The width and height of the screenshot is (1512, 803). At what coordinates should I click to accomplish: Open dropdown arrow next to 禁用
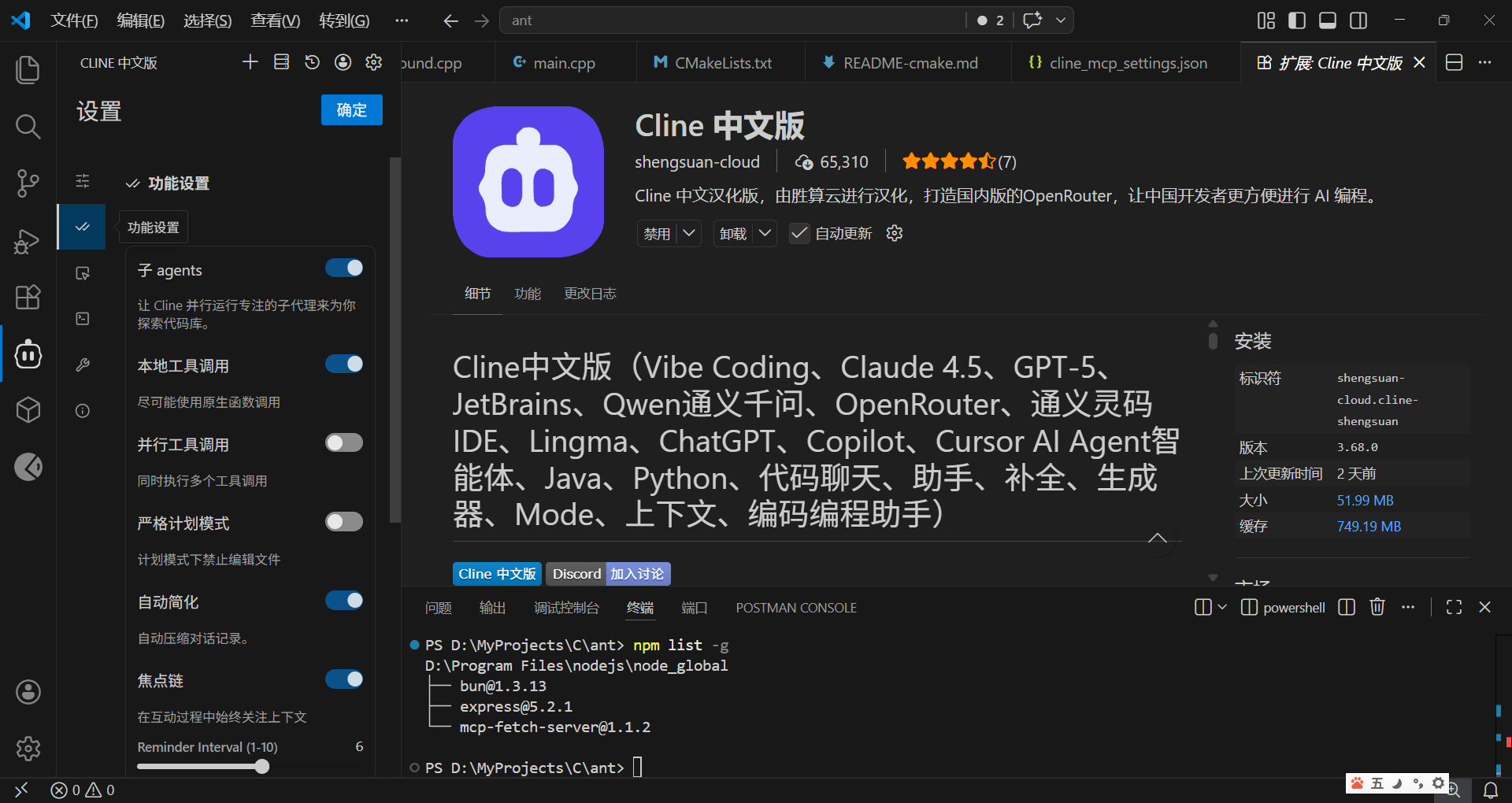coord(689,233)
